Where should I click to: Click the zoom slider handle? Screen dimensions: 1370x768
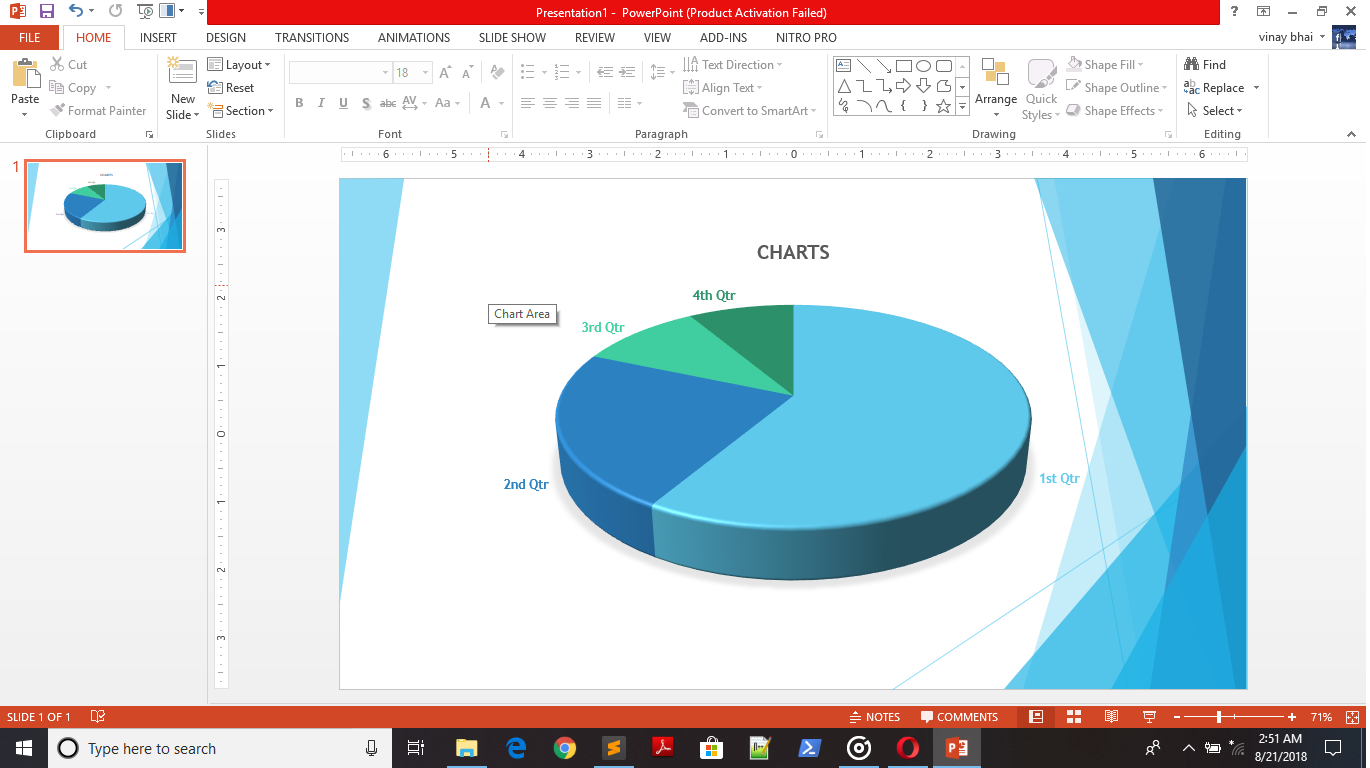tap(1218, 717)
